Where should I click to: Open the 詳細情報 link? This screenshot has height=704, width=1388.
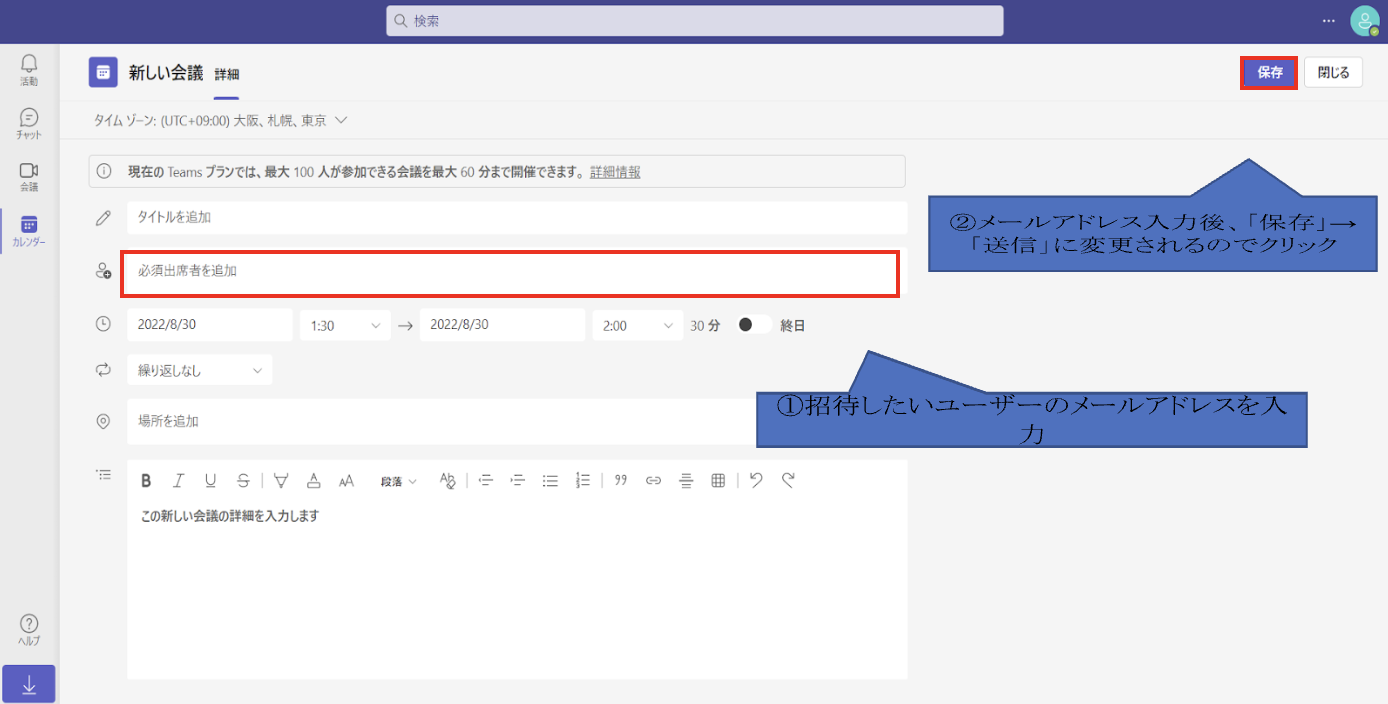click(615, 172)
